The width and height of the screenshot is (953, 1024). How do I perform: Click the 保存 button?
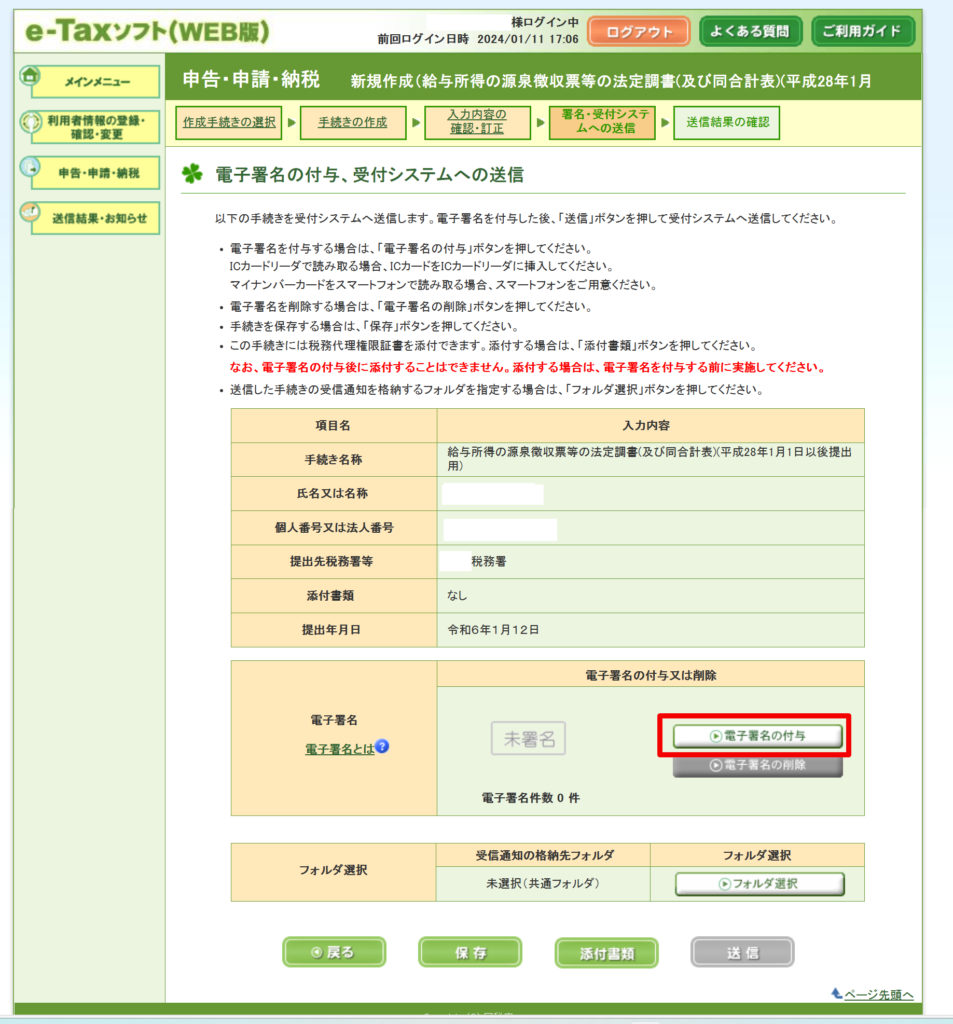(470, 952)
